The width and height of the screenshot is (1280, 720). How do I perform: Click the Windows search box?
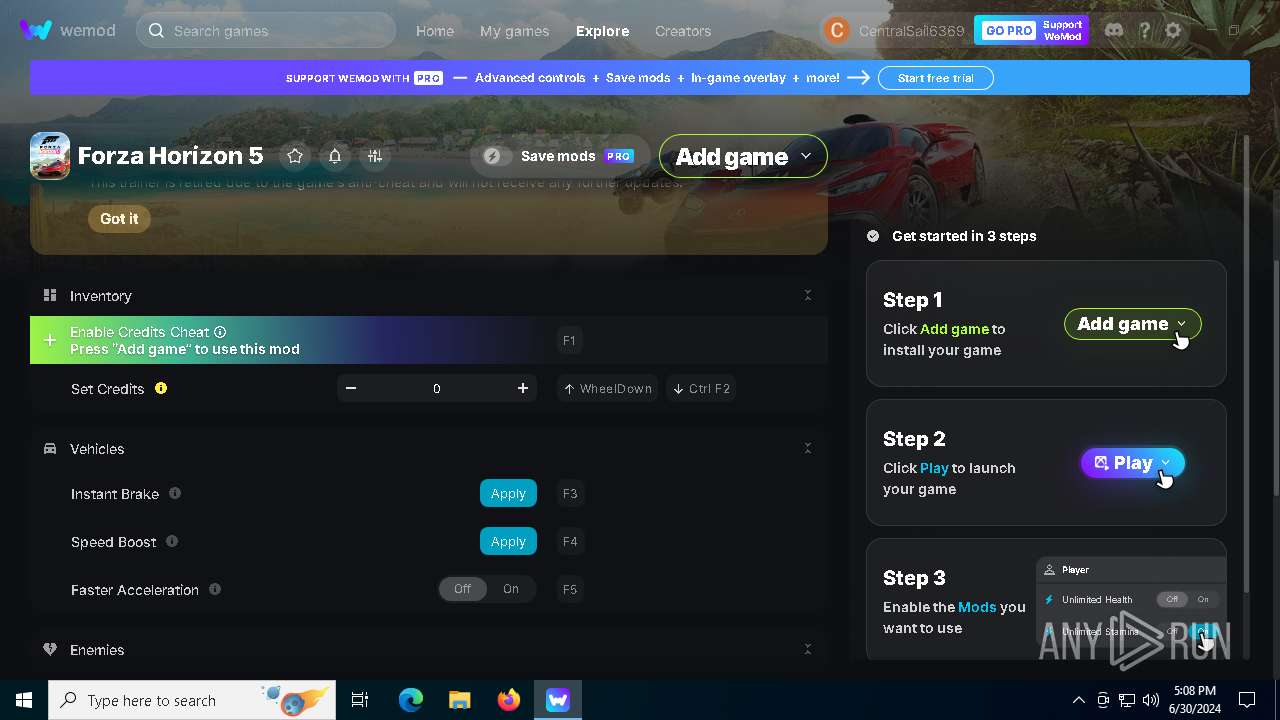[x=192, y=700]
